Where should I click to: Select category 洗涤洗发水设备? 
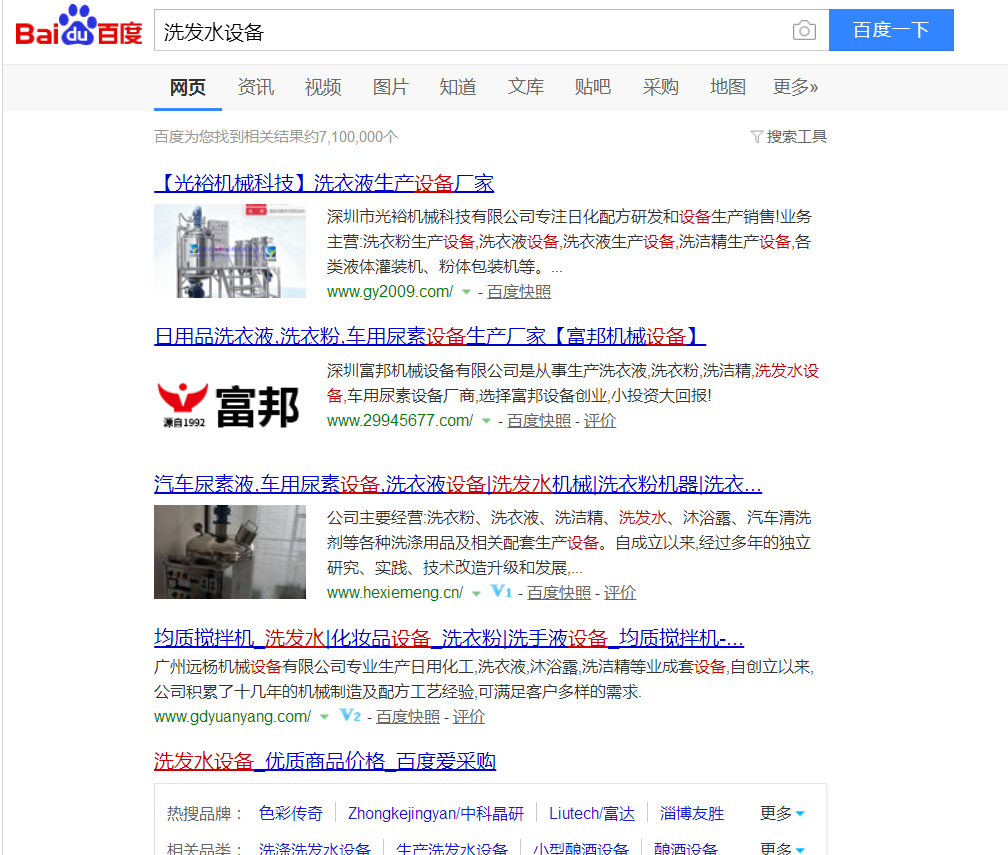(315, 849)
